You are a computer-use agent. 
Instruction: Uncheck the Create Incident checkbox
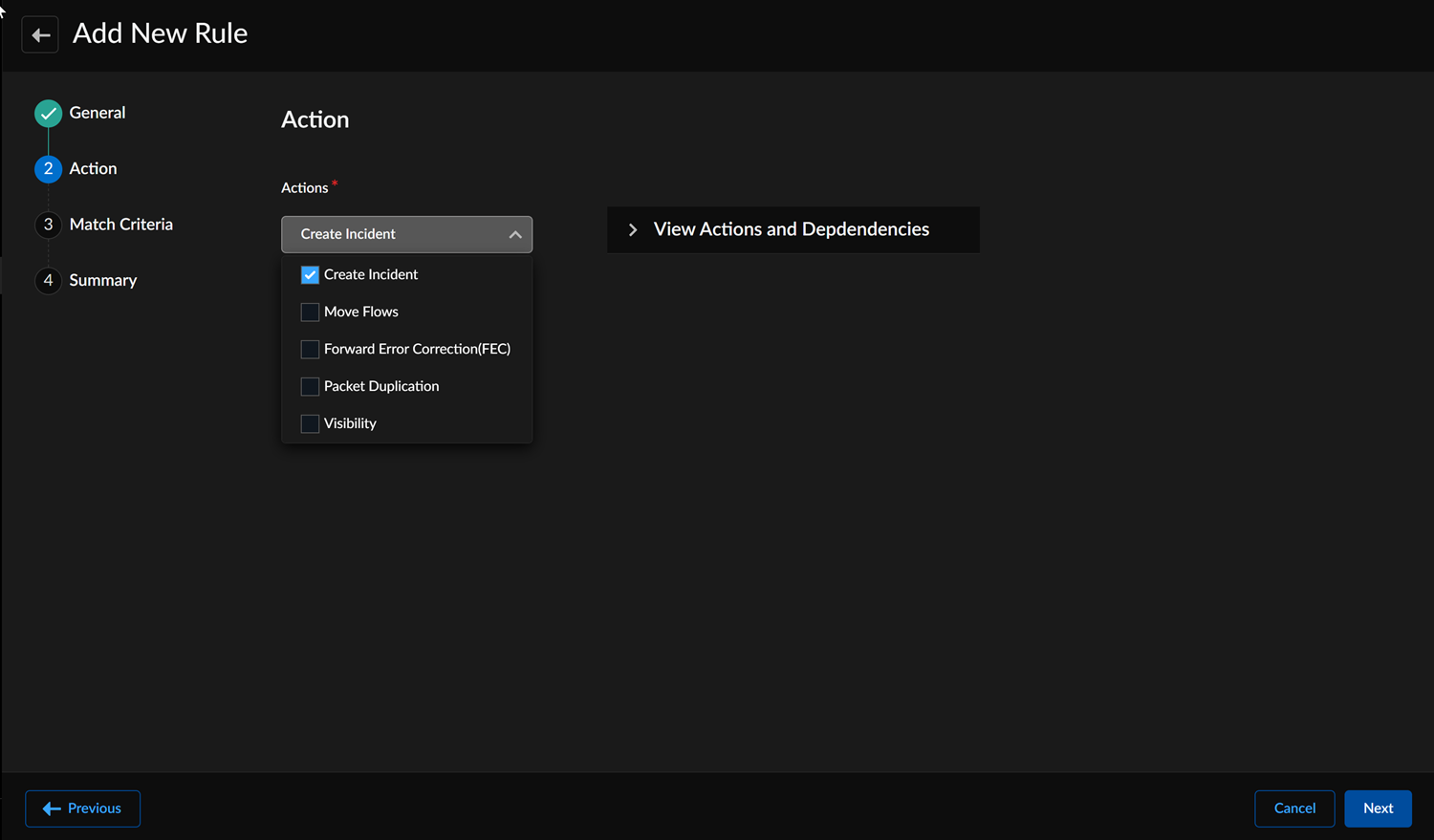point(310,275)
